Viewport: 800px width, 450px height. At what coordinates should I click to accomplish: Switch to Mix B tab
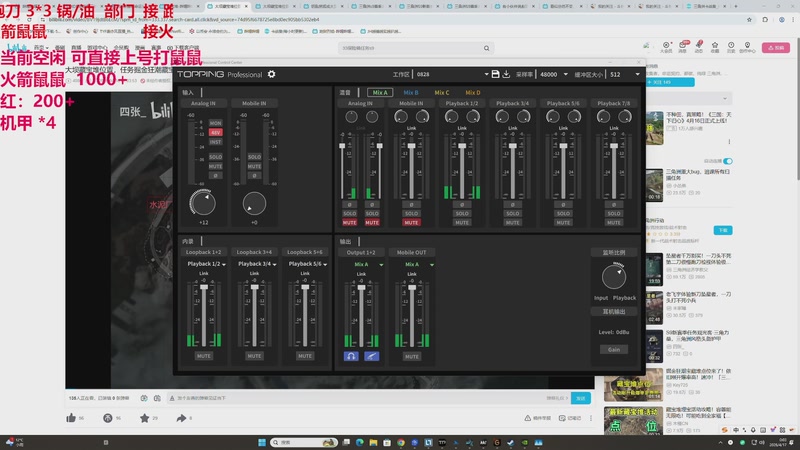point(411,92)
